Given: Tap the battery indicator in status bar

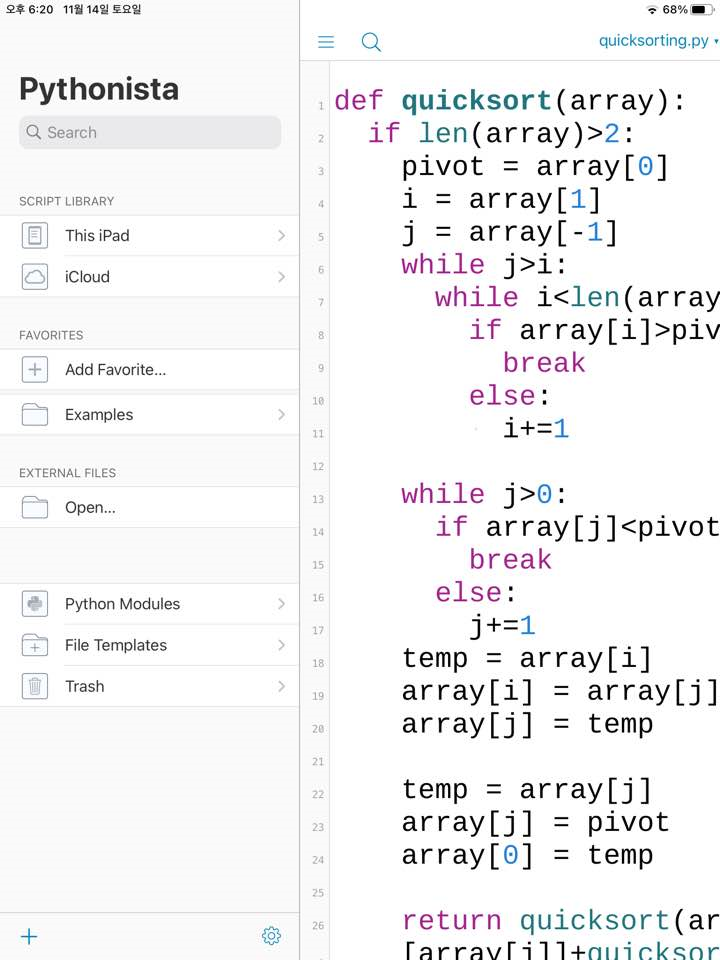Looking at the screenshot, I should point(702,10).
